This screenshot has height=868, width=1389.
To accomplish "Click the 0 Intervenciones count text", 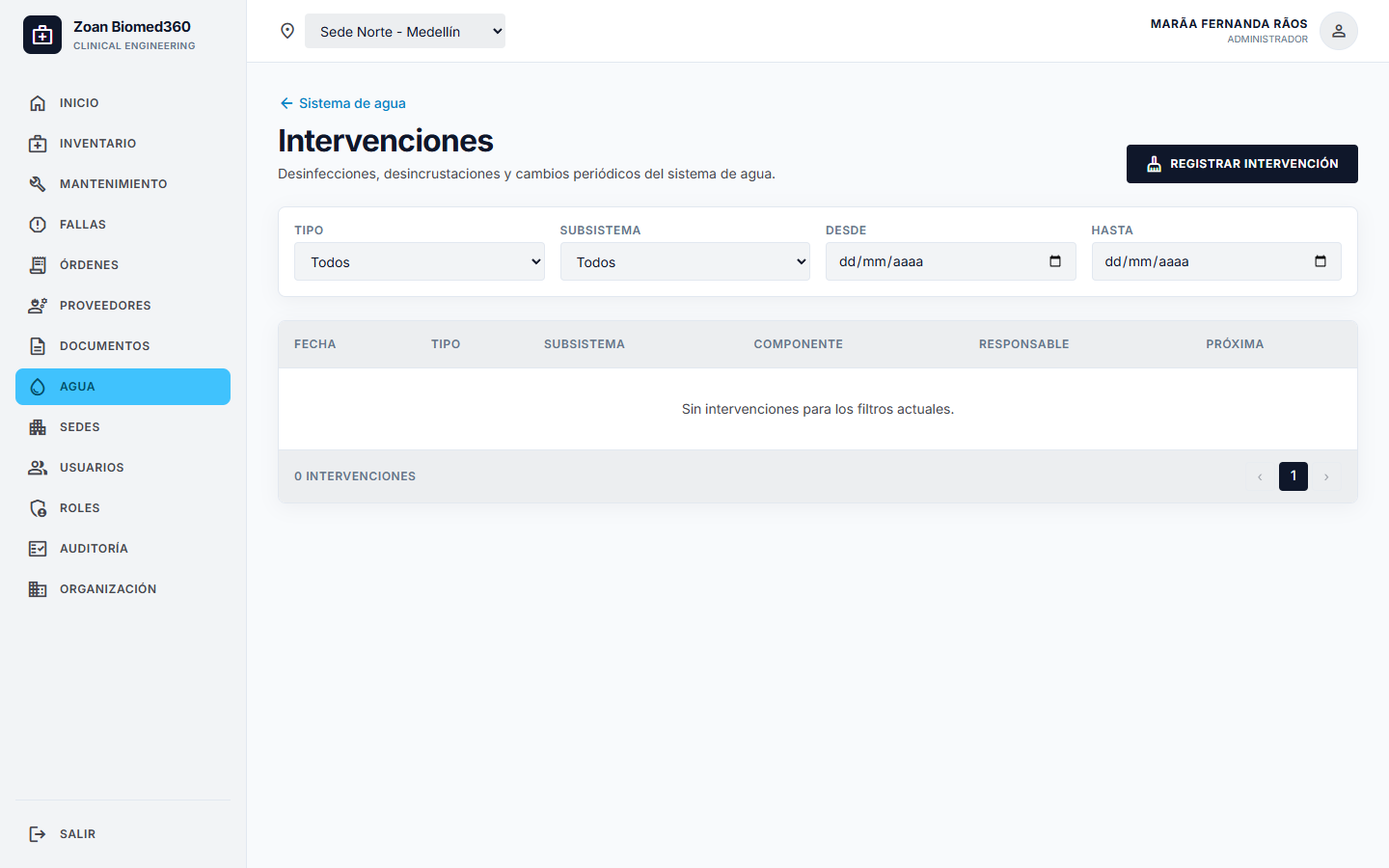I will point(355,476).
